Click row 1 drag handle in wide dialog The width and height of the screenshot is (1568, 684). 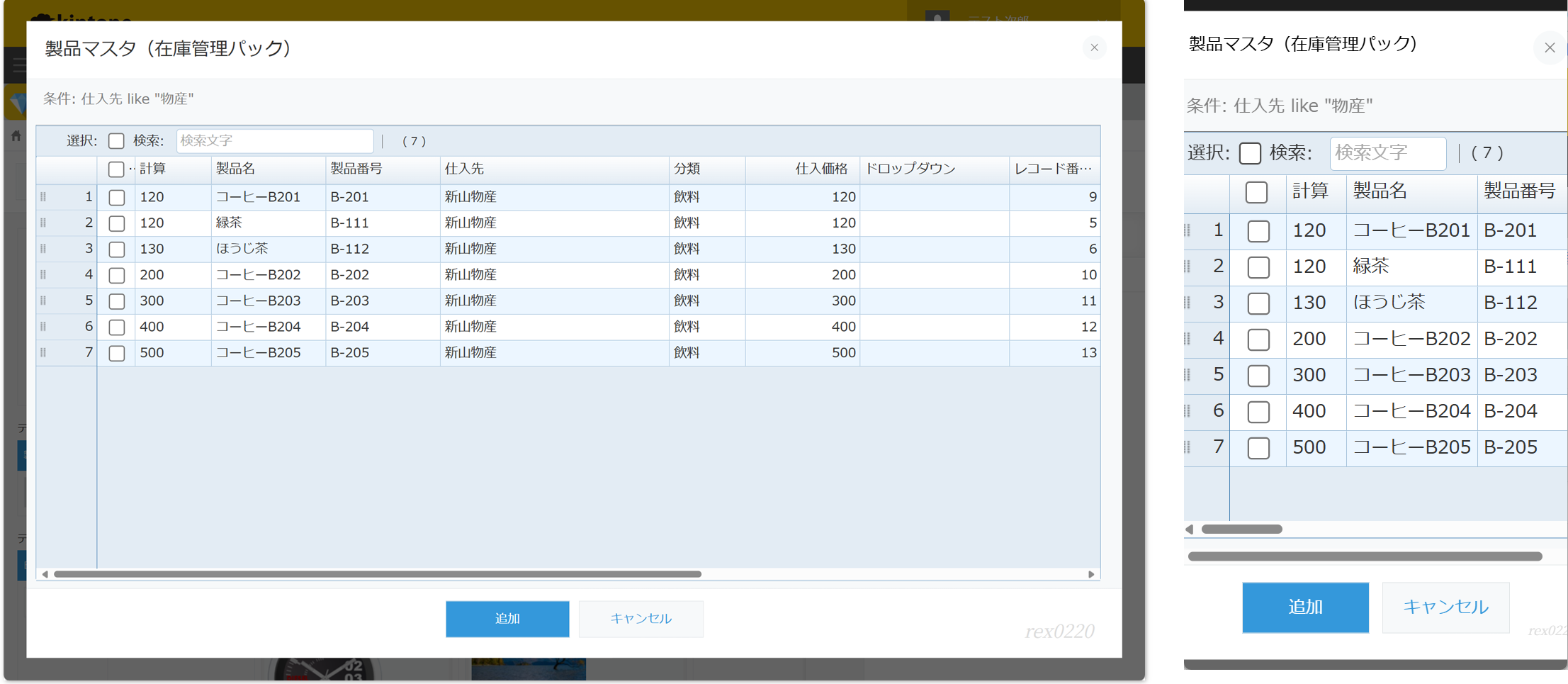coord(43,197)
